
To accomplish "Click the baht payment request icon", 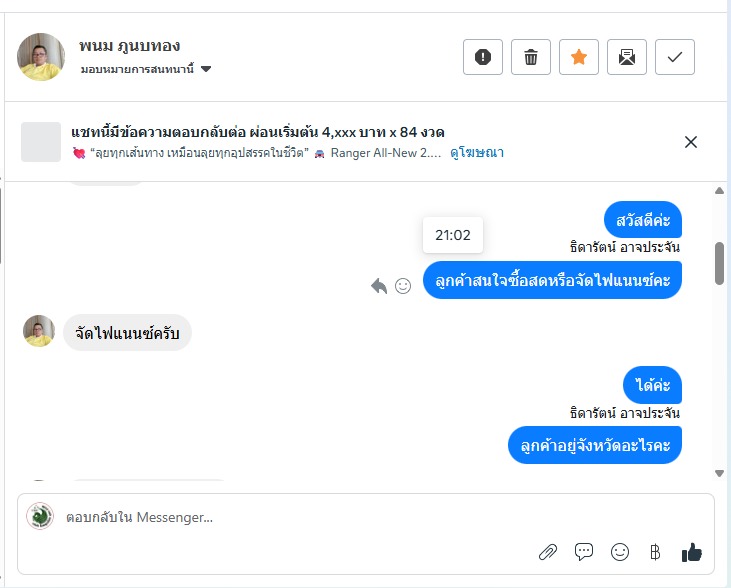I will click(x=655, y=551).
